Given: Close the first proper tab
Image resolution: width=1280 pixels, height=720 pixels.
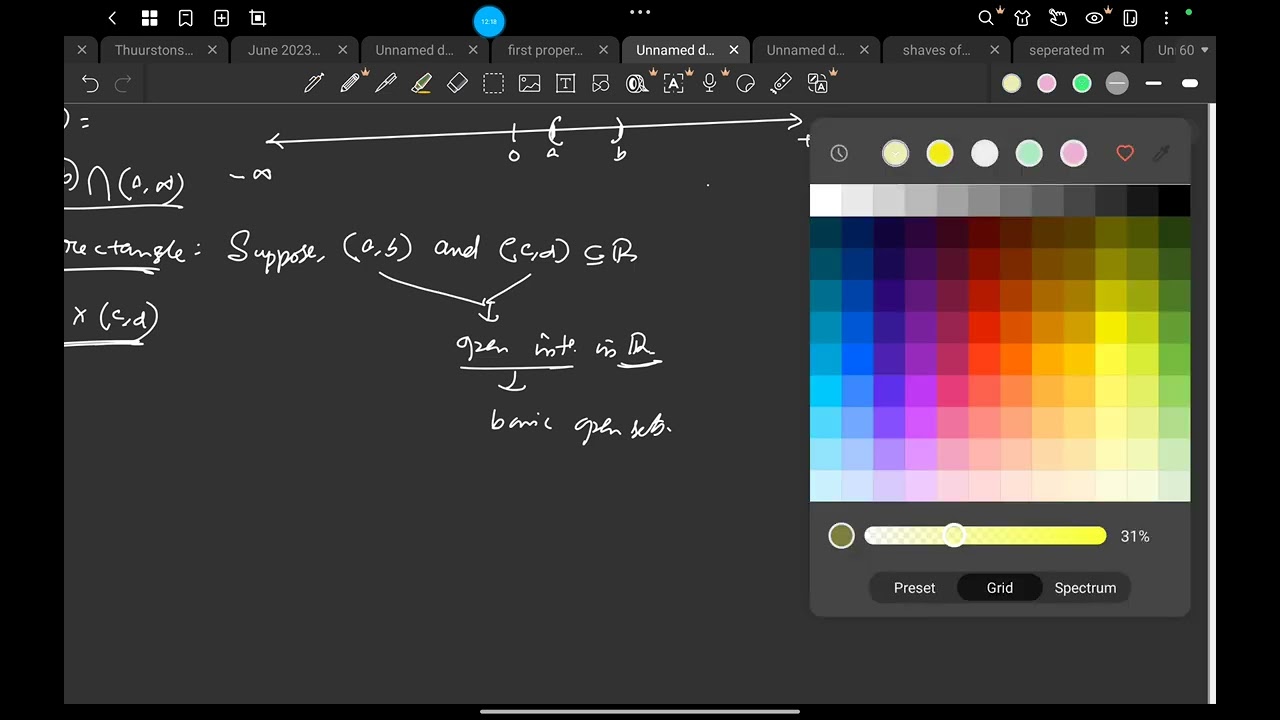Looking at the screenshot, I should pyautogui.click(x=603, y=50).
